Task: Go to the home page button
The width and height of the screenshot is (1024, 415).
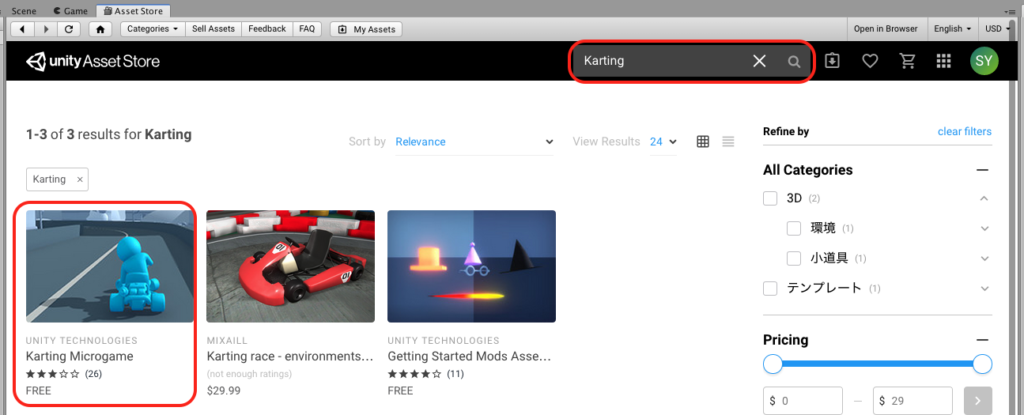Action: [99, 29]
